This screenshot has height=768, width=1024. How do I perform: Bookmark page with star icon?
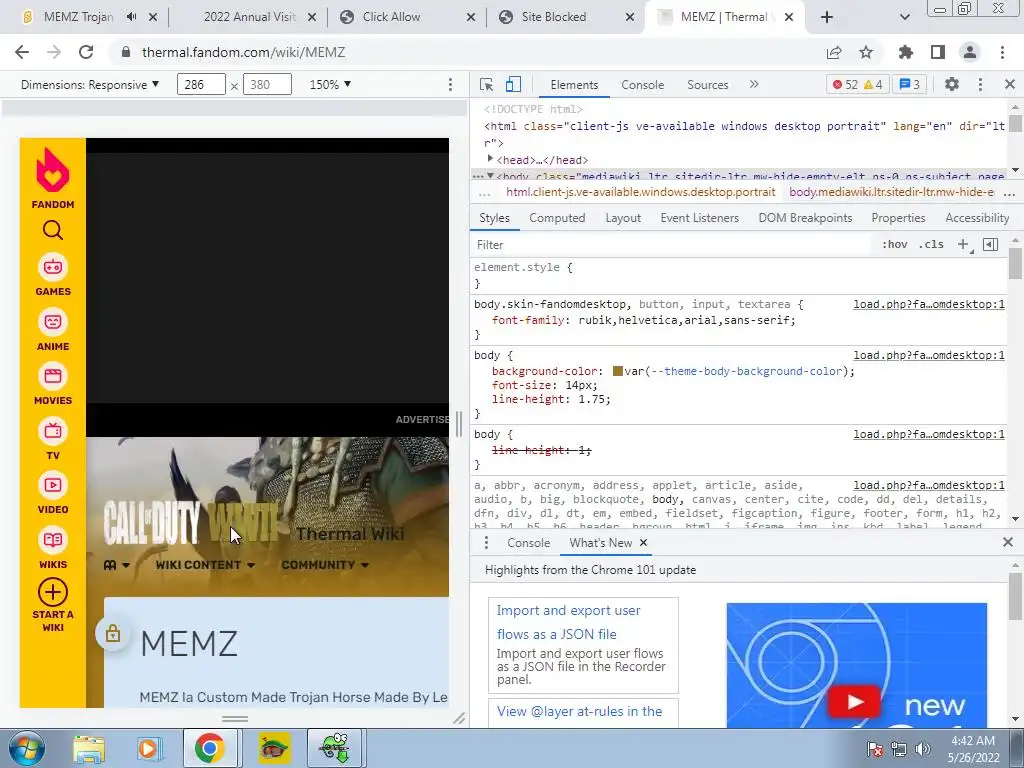tap(866, 52)
